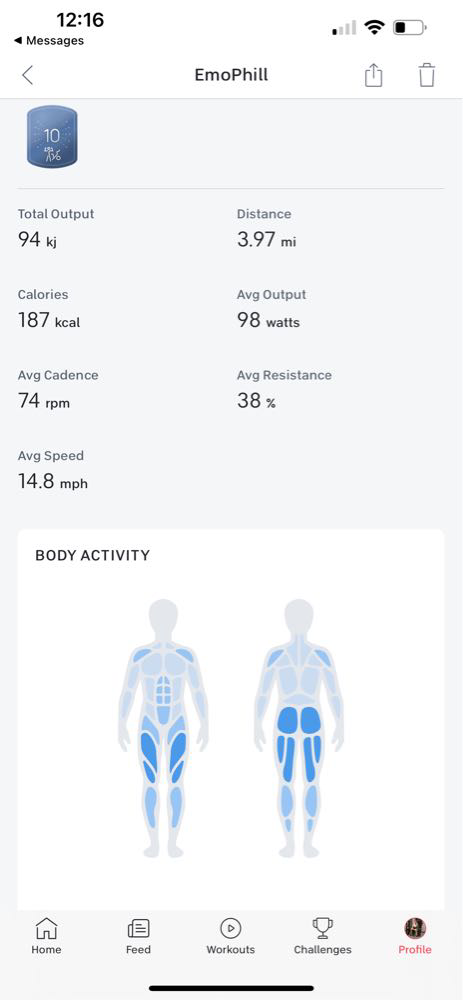Tap the front body muscle figure
This screenshot has width=463, height=1000.
163,728
